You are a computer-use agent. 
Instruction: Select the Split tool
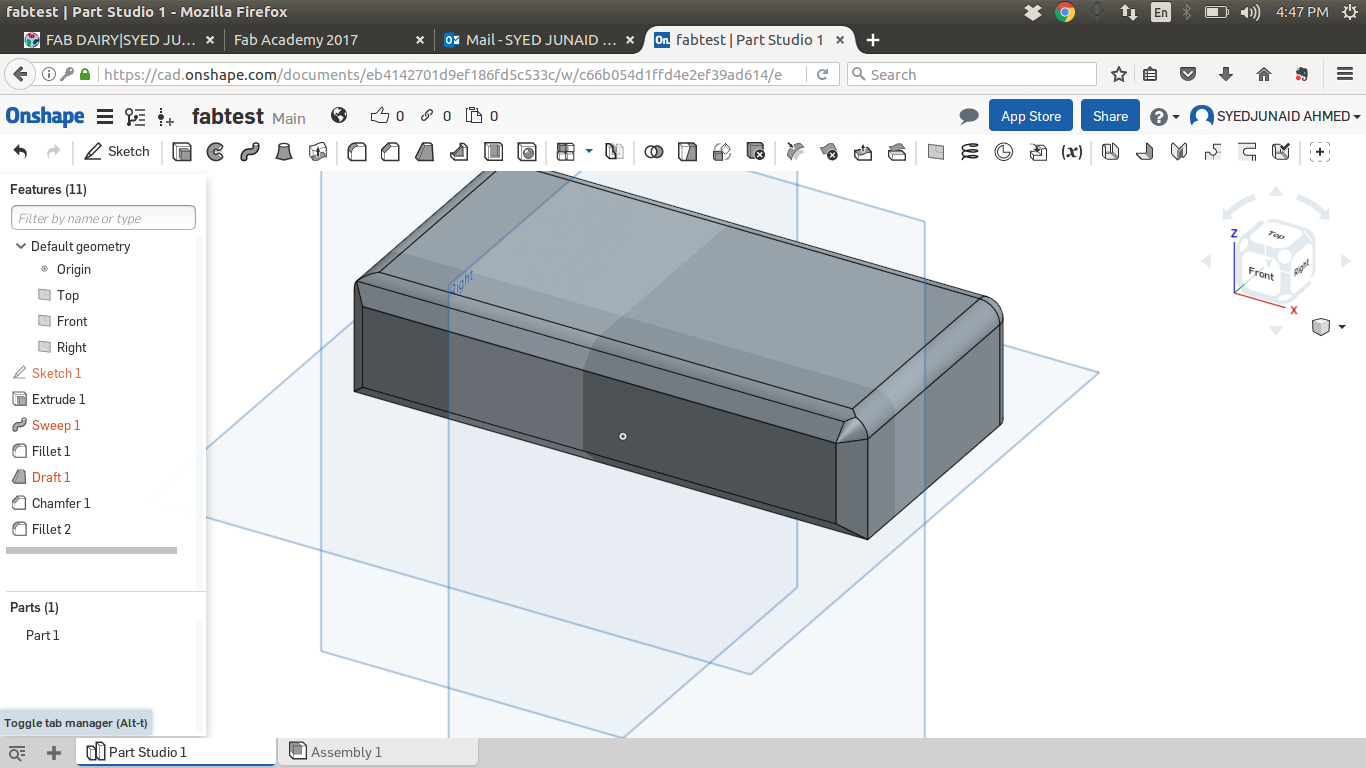pyautogui.click(x=687, y=152)
